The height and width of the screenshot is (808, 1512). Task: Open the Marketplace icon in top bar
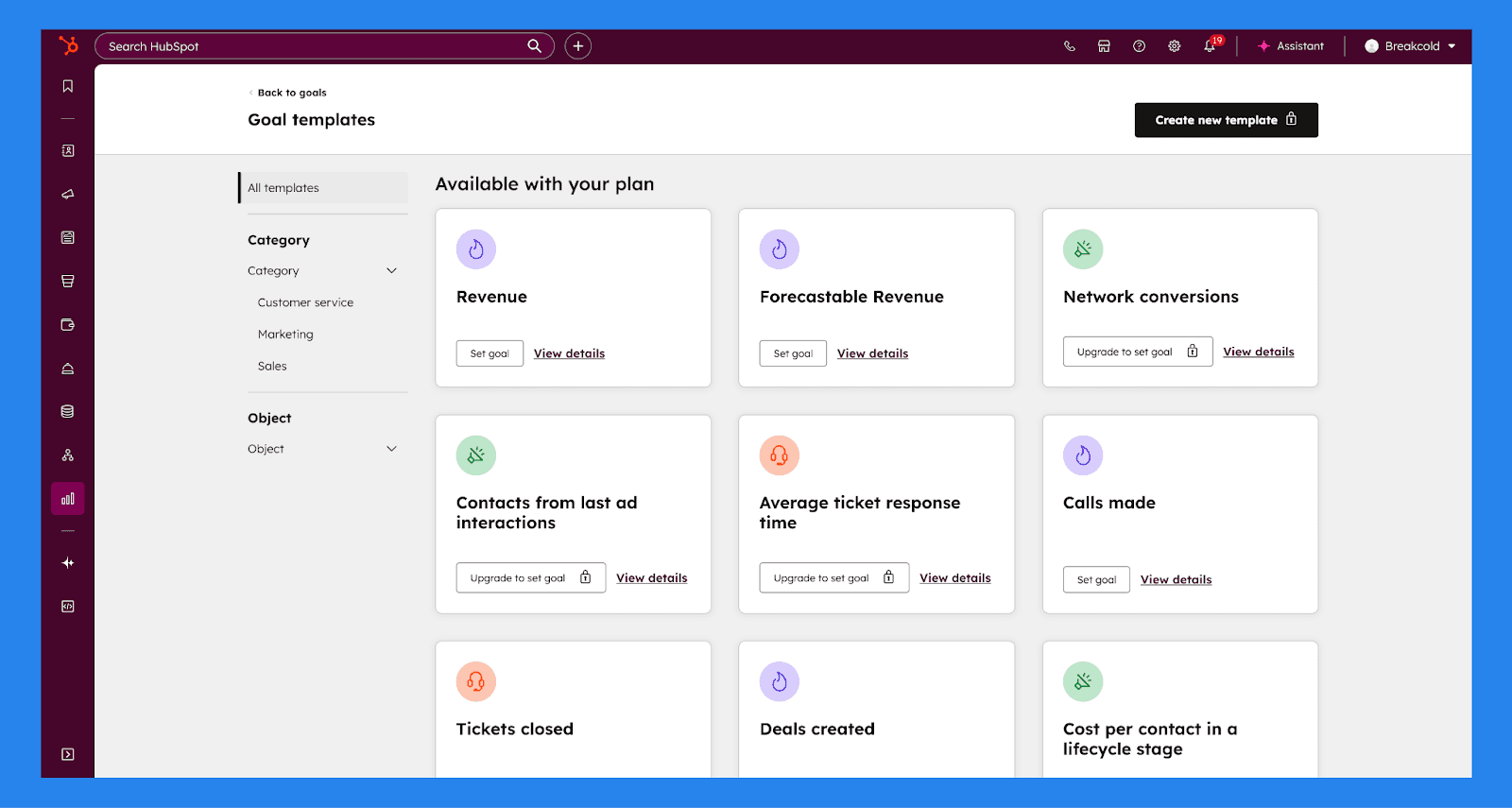pos(1104,45)
